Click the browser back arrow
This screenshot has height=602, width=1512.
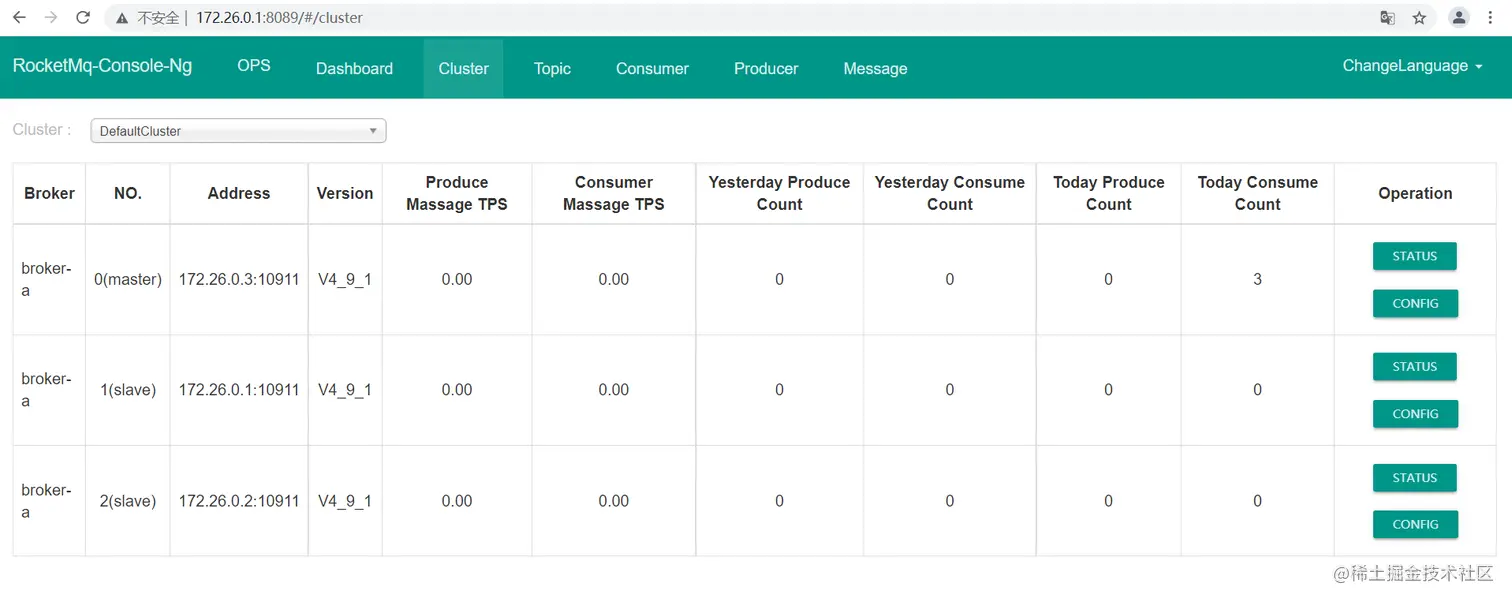[19, 18]
